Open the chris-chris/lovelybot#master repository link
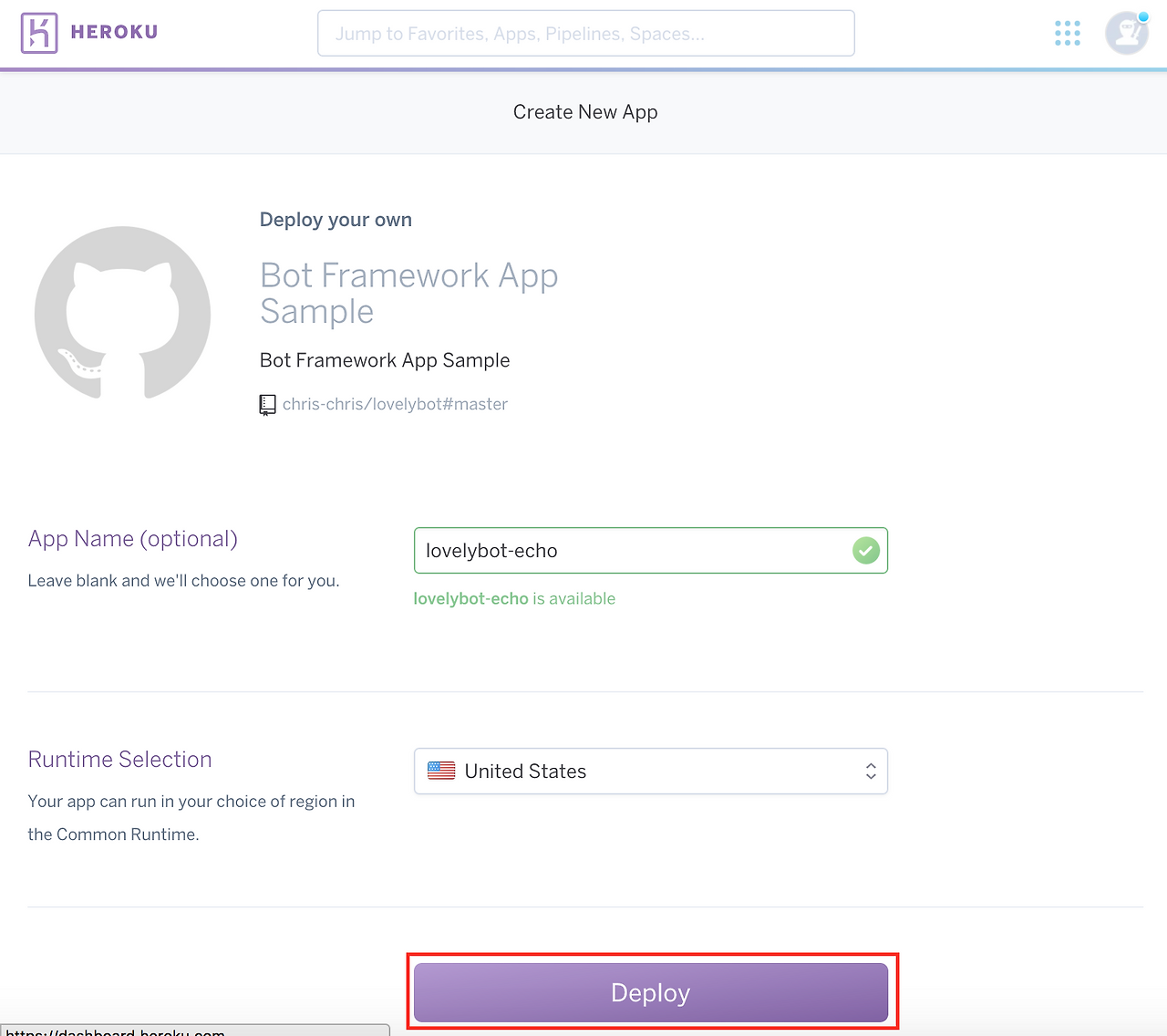The image size is (1167, 1036). (x=396, y=404)
